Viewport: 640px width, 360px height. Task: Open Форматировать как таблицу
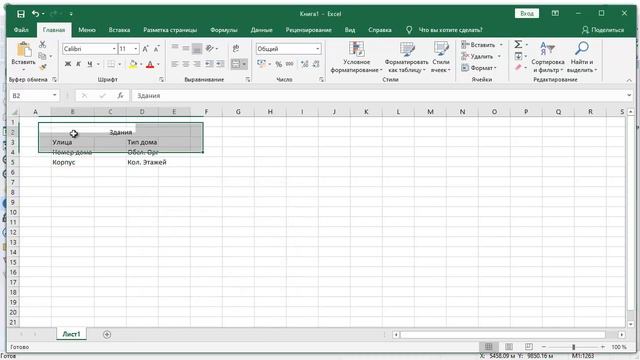pos(406,57)
